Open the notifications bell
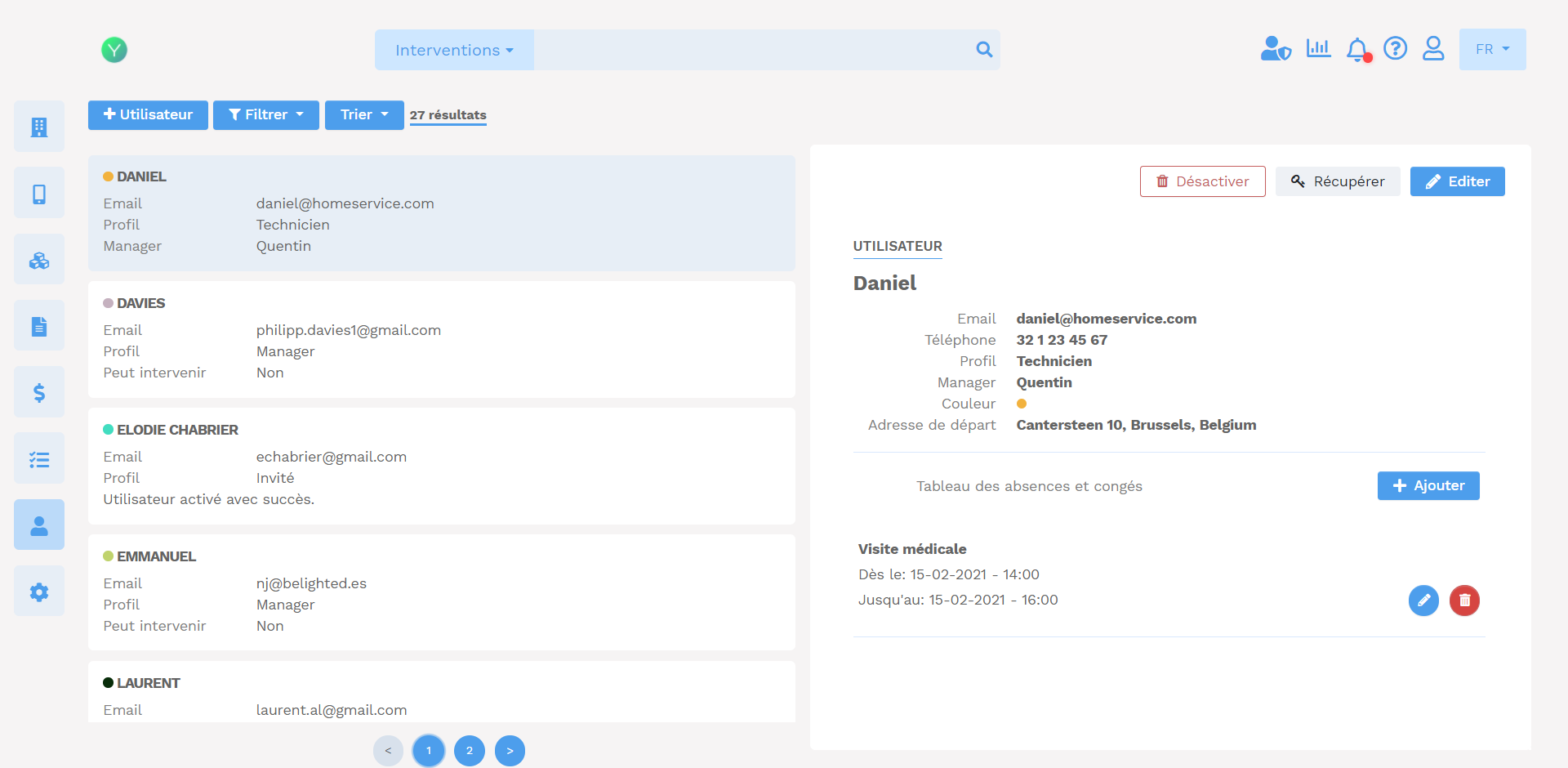The width and height of the screenshot is (1568, 768). [1356, 49]
